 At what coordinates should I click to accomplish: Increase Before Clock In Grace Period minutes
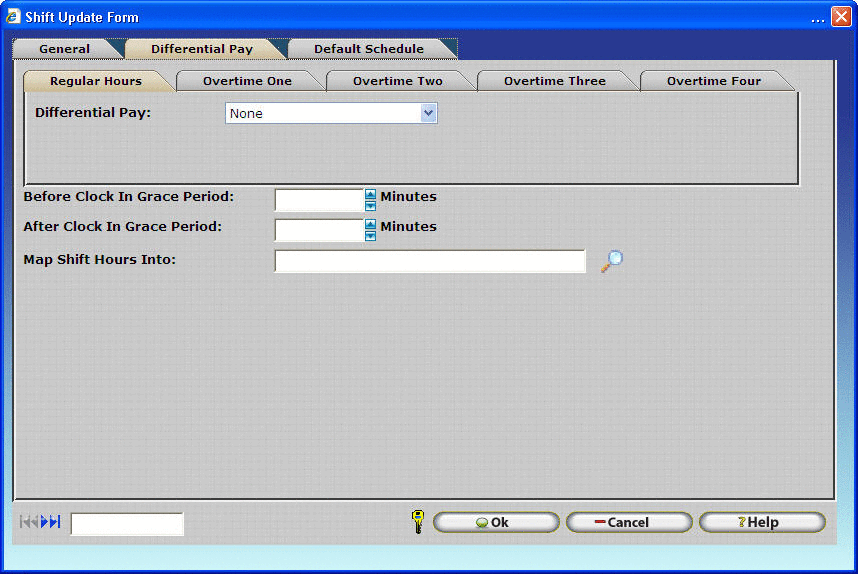coord(370,195)
